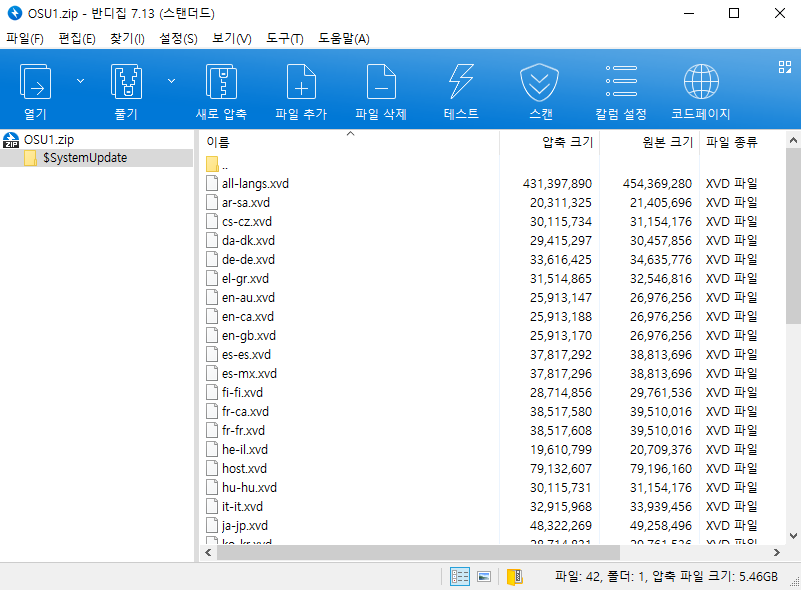Select file fi-fi.xvd
Image resolution: width=801 pixels, height=590 pixels.
coord(242,393)
